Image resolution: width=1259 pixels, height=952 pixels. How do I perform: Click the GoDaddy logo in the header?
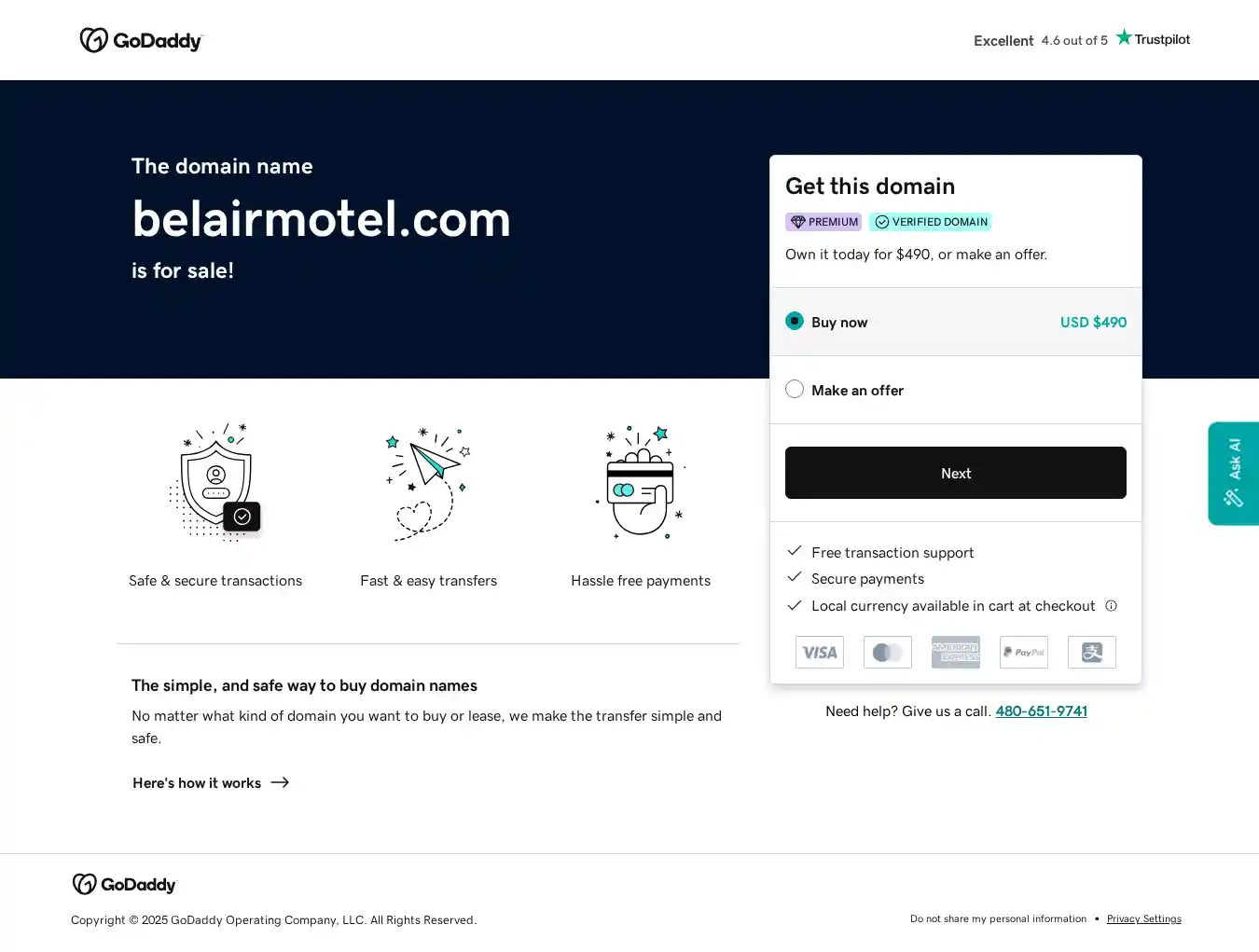(x=141, y=40)
